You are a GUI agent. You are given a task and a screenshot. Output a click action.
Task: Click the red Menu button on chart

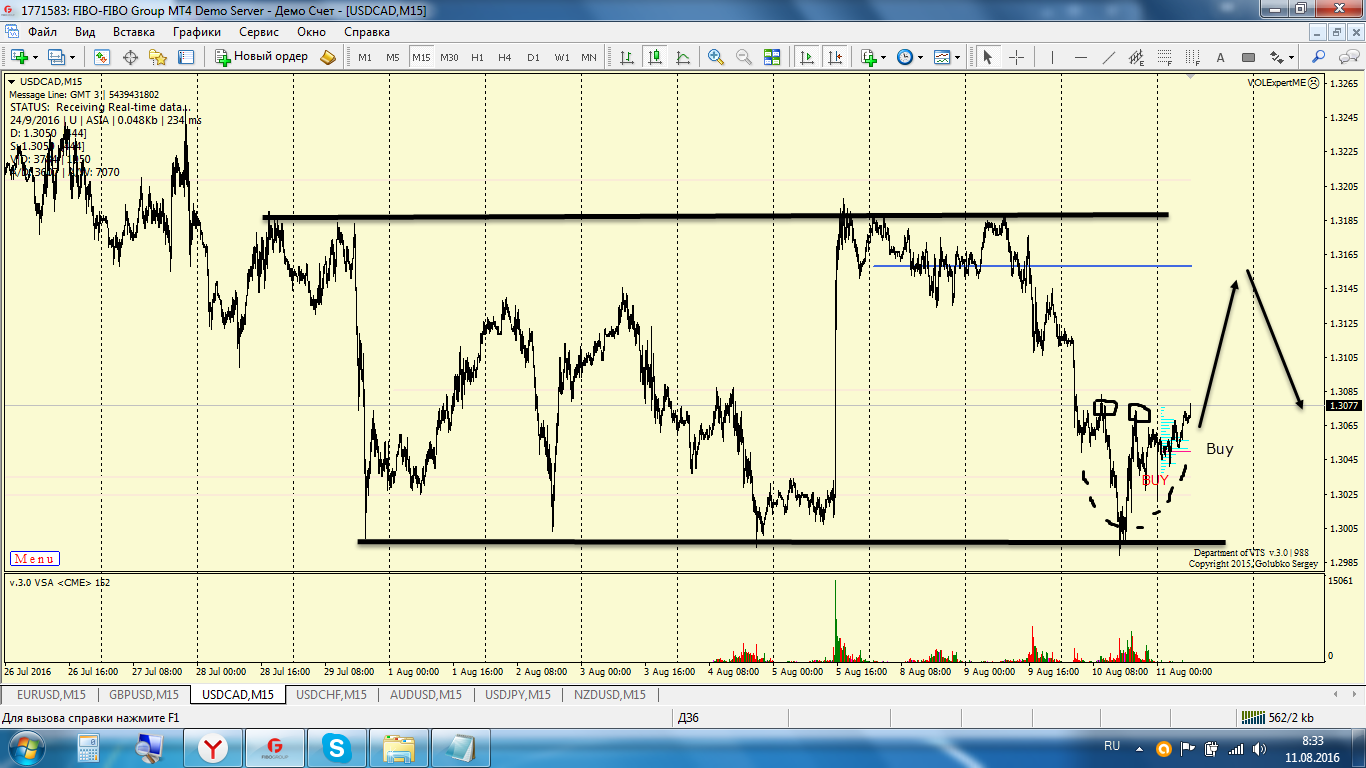click(35, 559)
